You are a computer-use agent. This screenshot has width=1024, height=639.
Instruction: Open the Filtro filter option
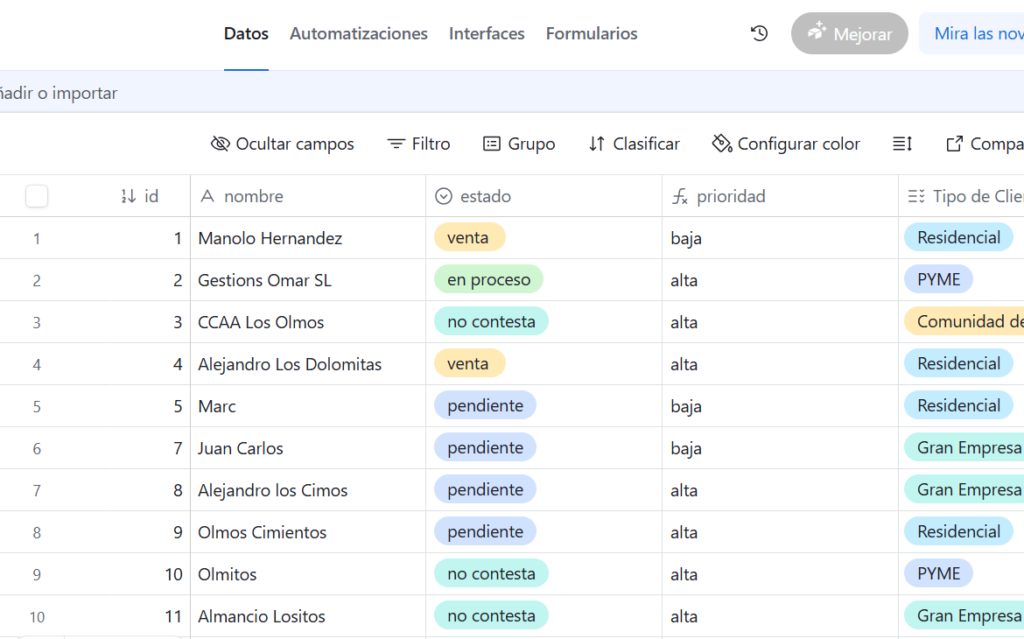pos(419,144)
